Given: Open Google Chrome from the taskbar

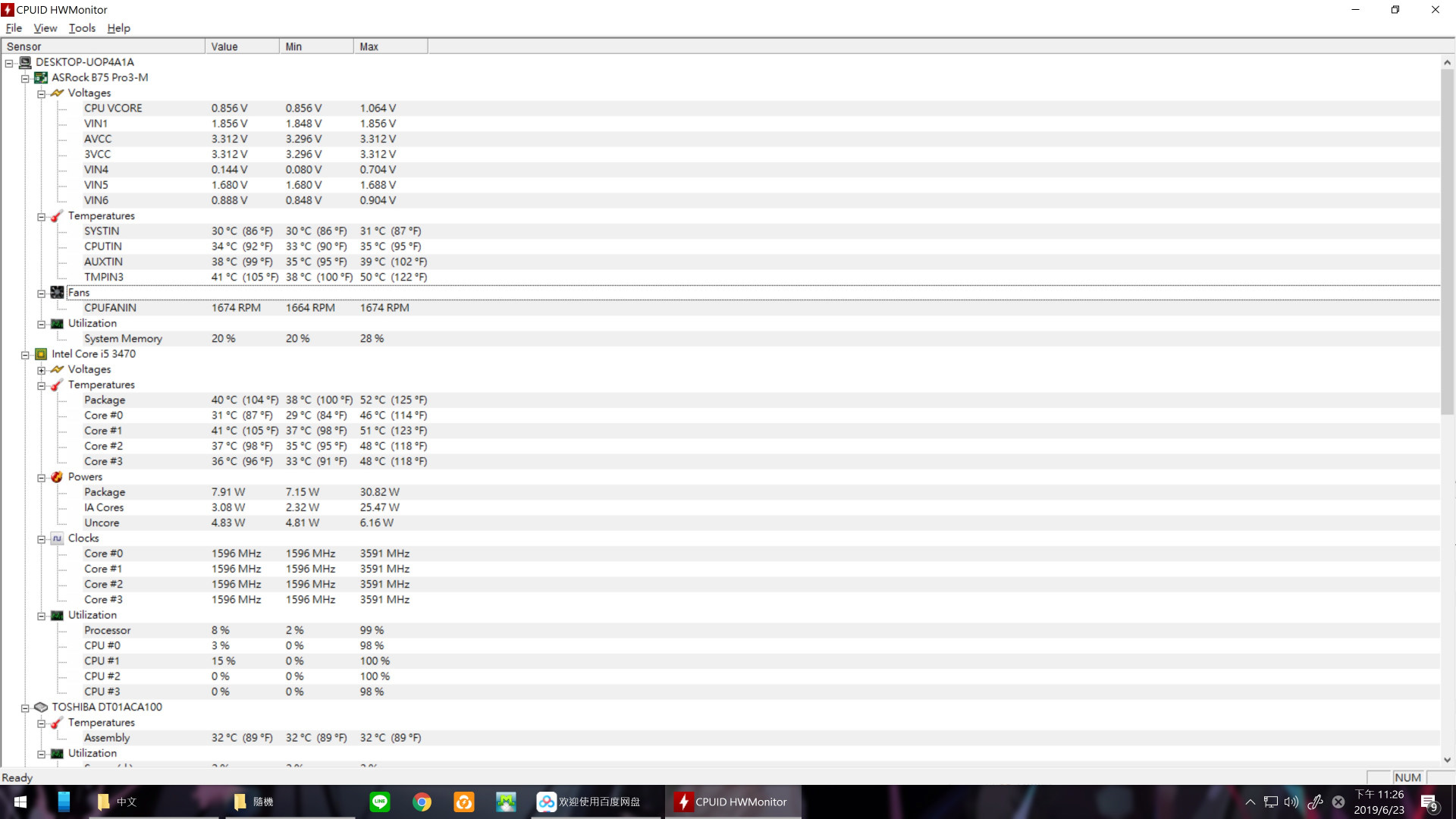Looking at the screenshot, I should (x=422, y=802).
